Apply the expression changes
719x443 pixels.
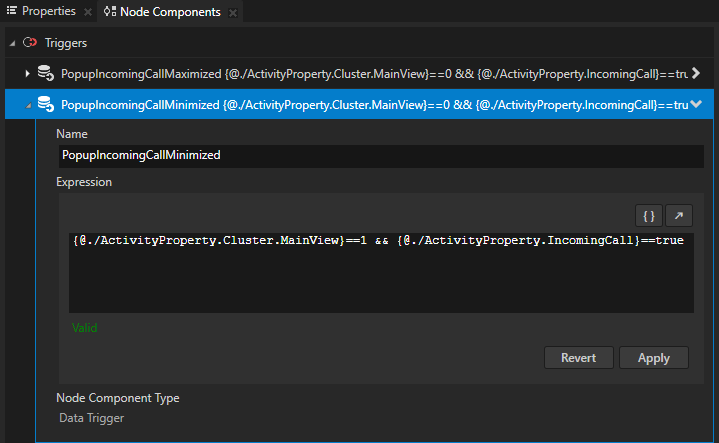(x=653, y=358)
